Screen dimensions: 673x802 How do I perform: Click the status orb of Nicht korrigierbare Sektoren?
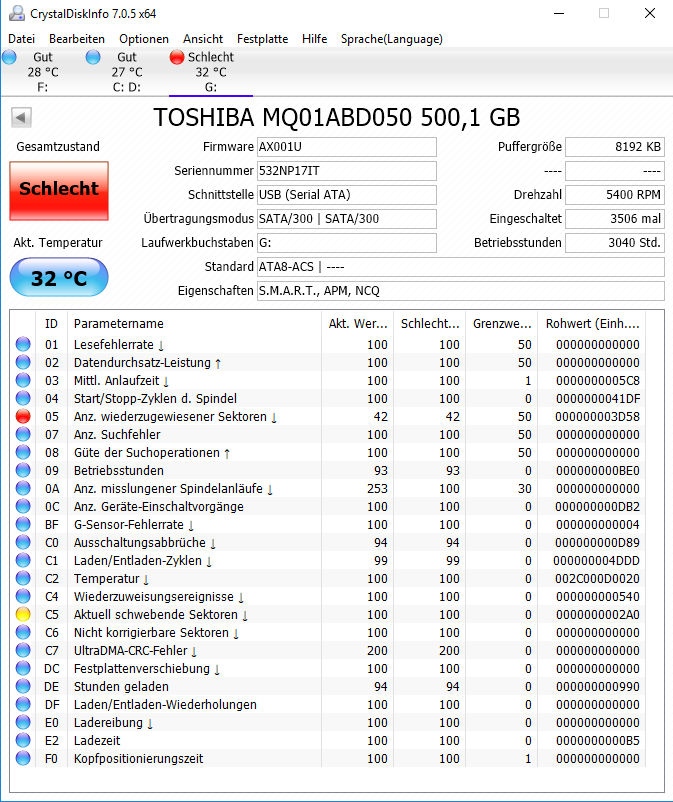[x=23, y=632]
